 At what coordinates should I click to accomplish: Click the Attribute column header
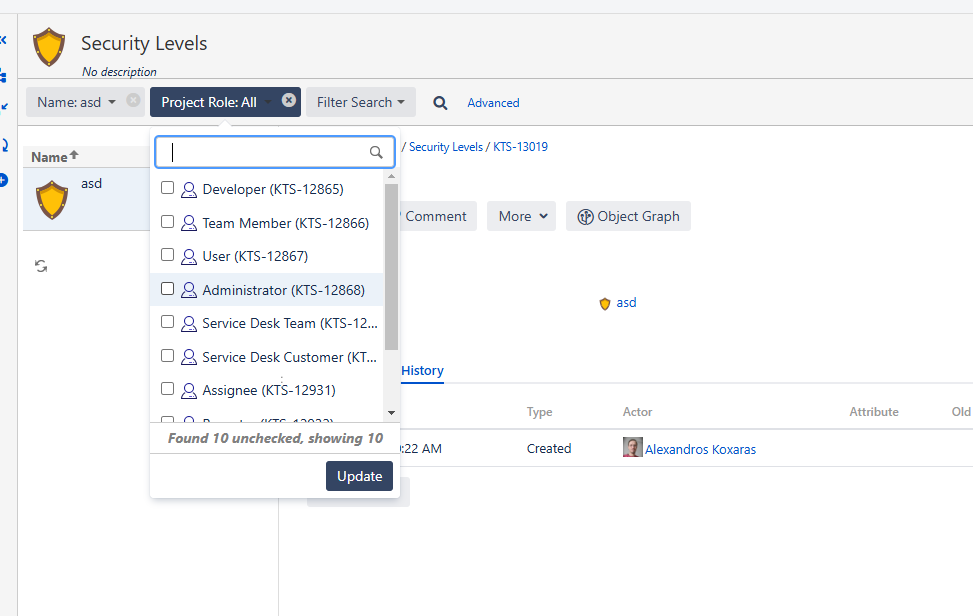click(874, 412)
